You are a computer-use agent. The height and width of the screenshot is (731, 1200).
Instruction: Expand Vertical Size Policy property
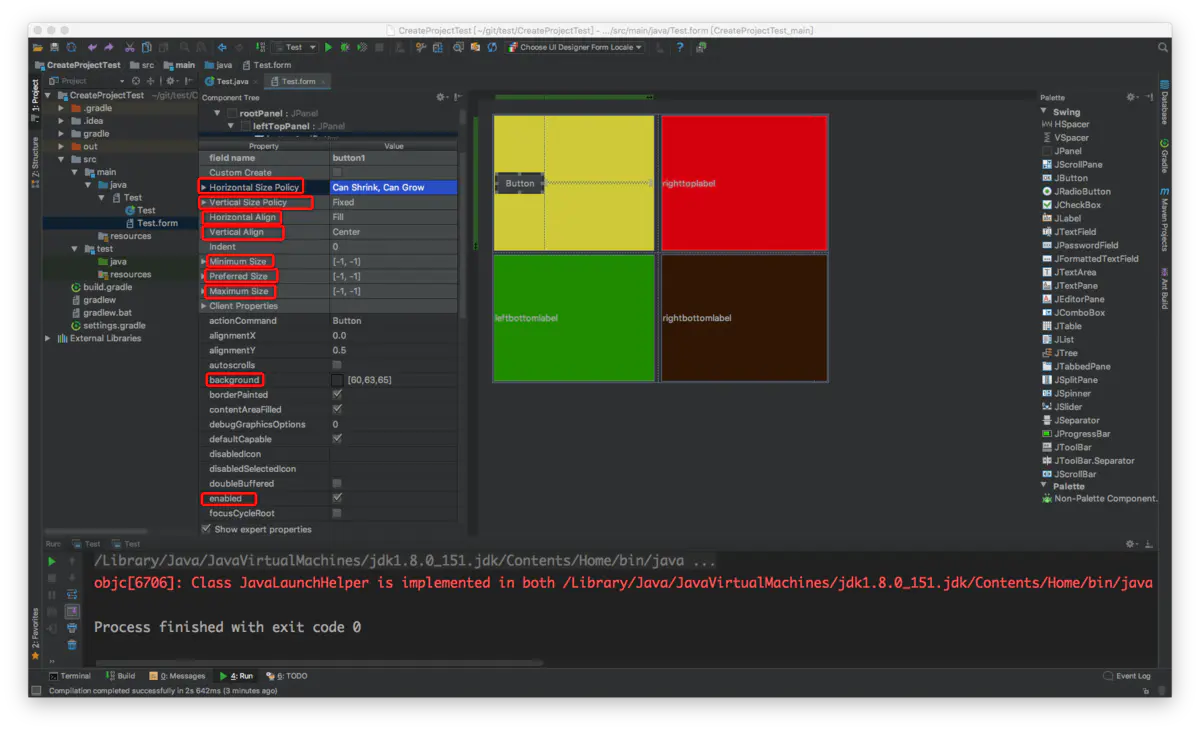pyautogui.click(x=204, y=202)
